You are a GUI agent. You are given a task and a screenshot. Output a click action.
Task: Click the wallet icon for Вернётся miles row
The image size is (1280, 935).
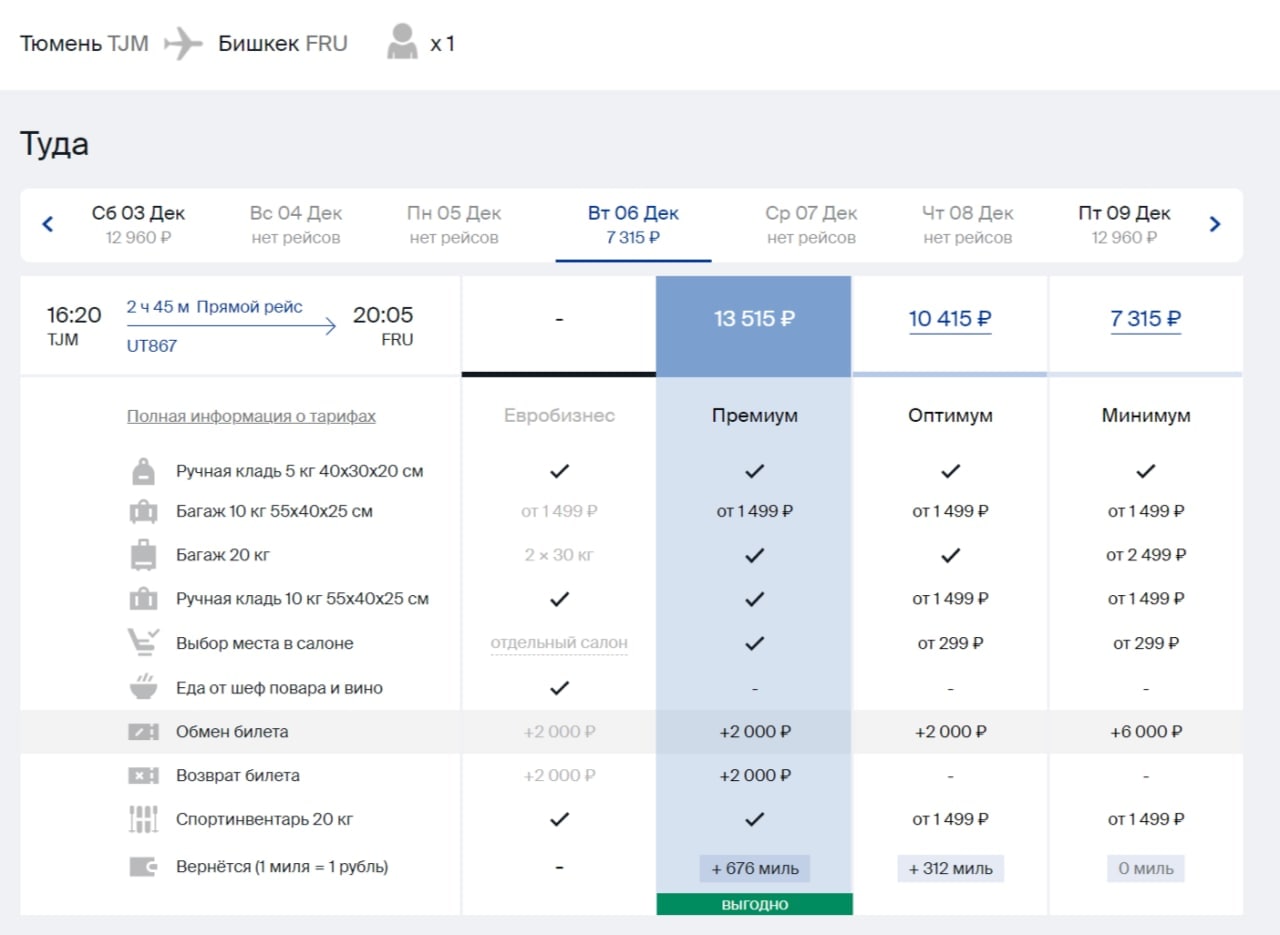tap(144, 867)
